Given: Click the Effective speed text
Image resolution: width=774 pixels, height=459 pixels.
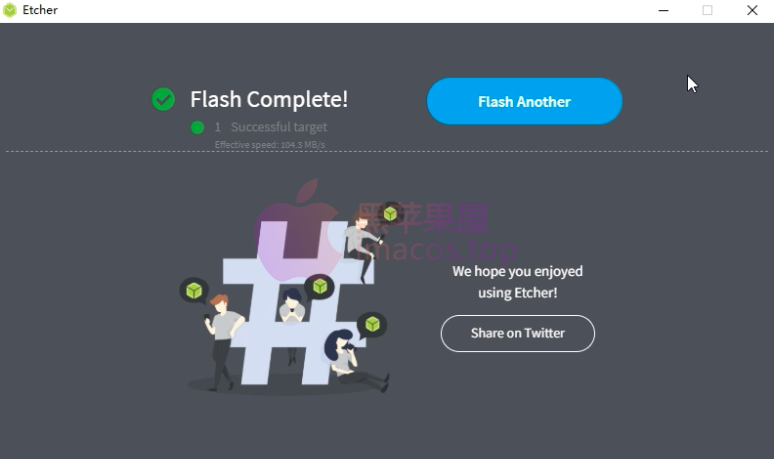Looking at the screenshot, I should pos(270,145).
